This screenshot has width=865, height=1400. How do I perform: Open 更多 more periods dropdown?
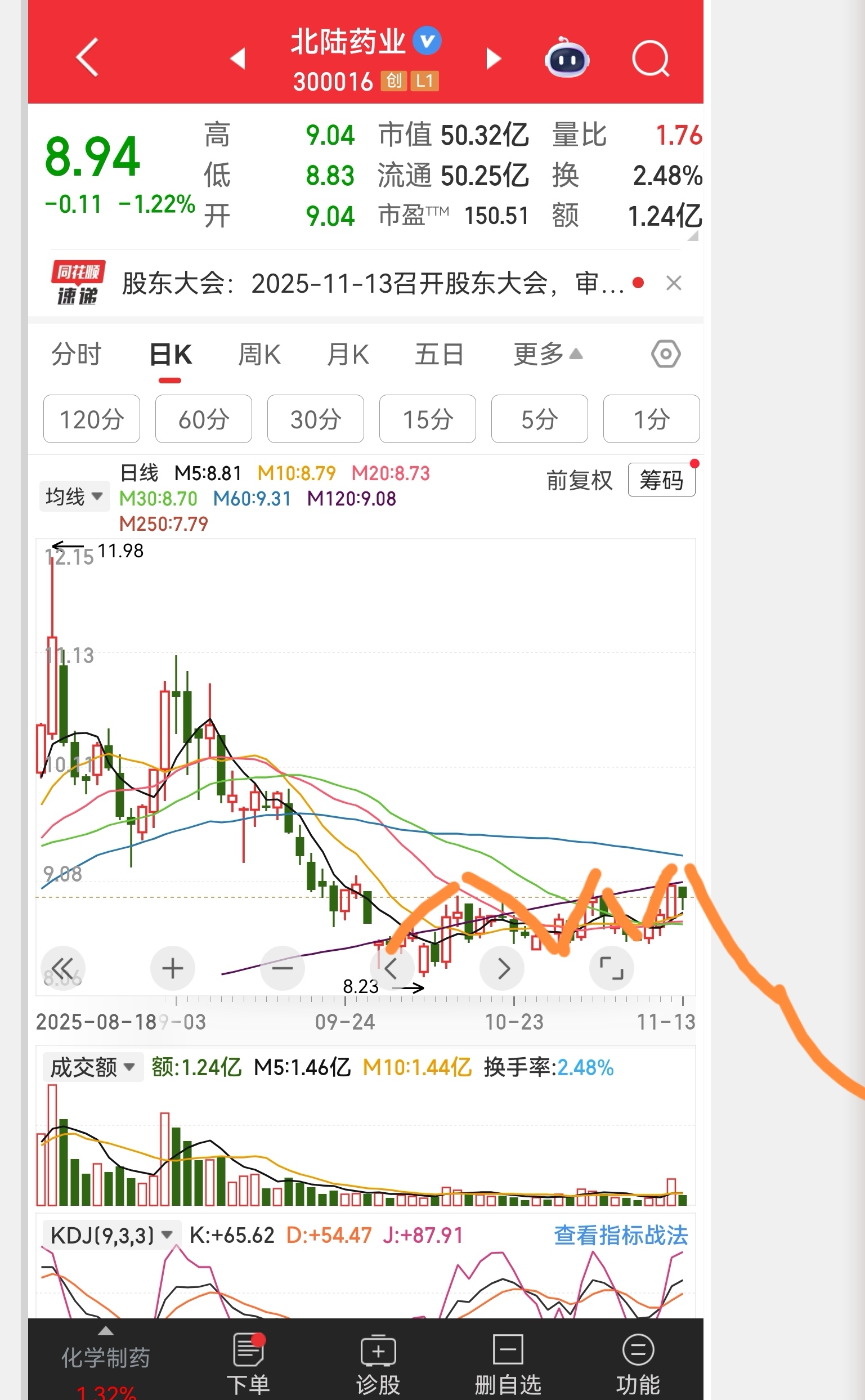548,354
